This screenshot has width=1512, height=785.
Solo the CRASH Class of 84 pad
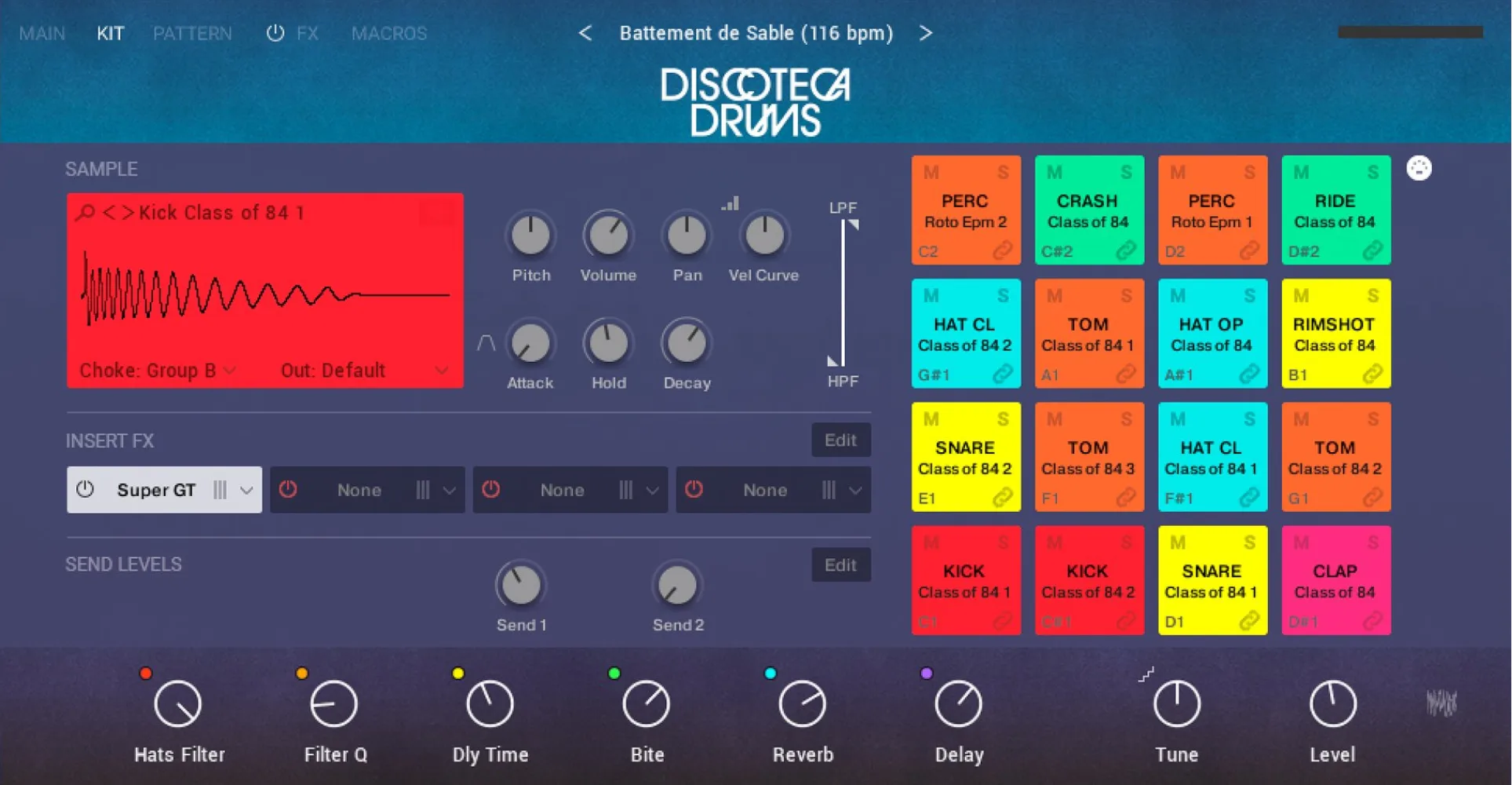[x=1127, y=171]
